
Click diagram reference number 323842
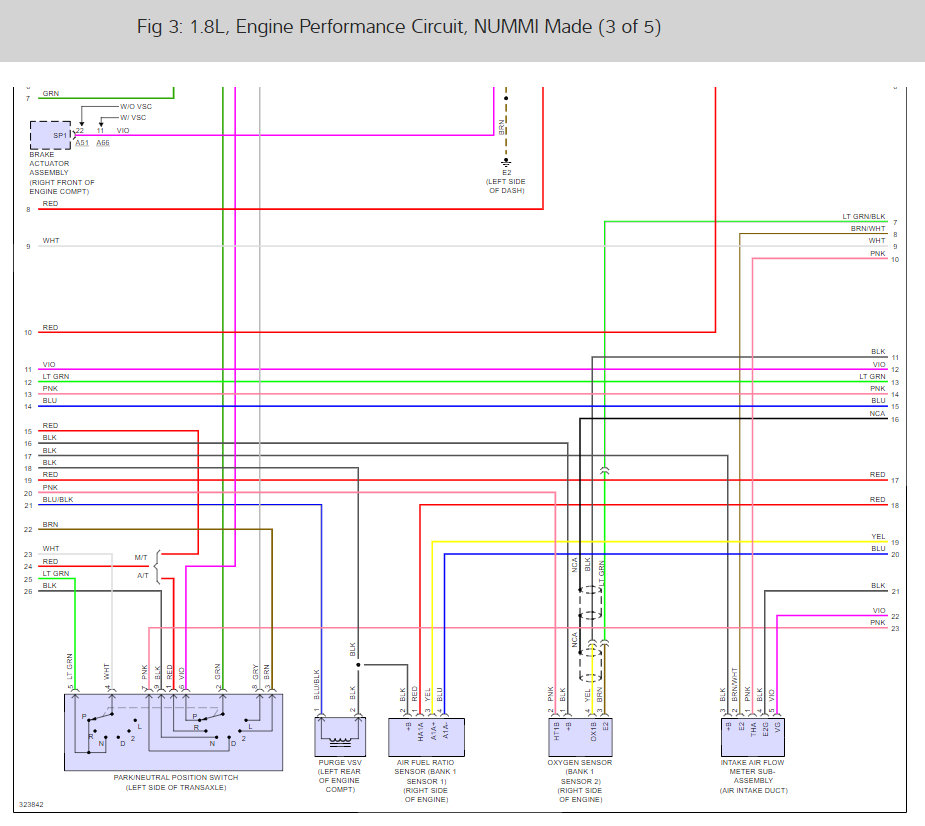pyautogui.click(x=31, y=805)
